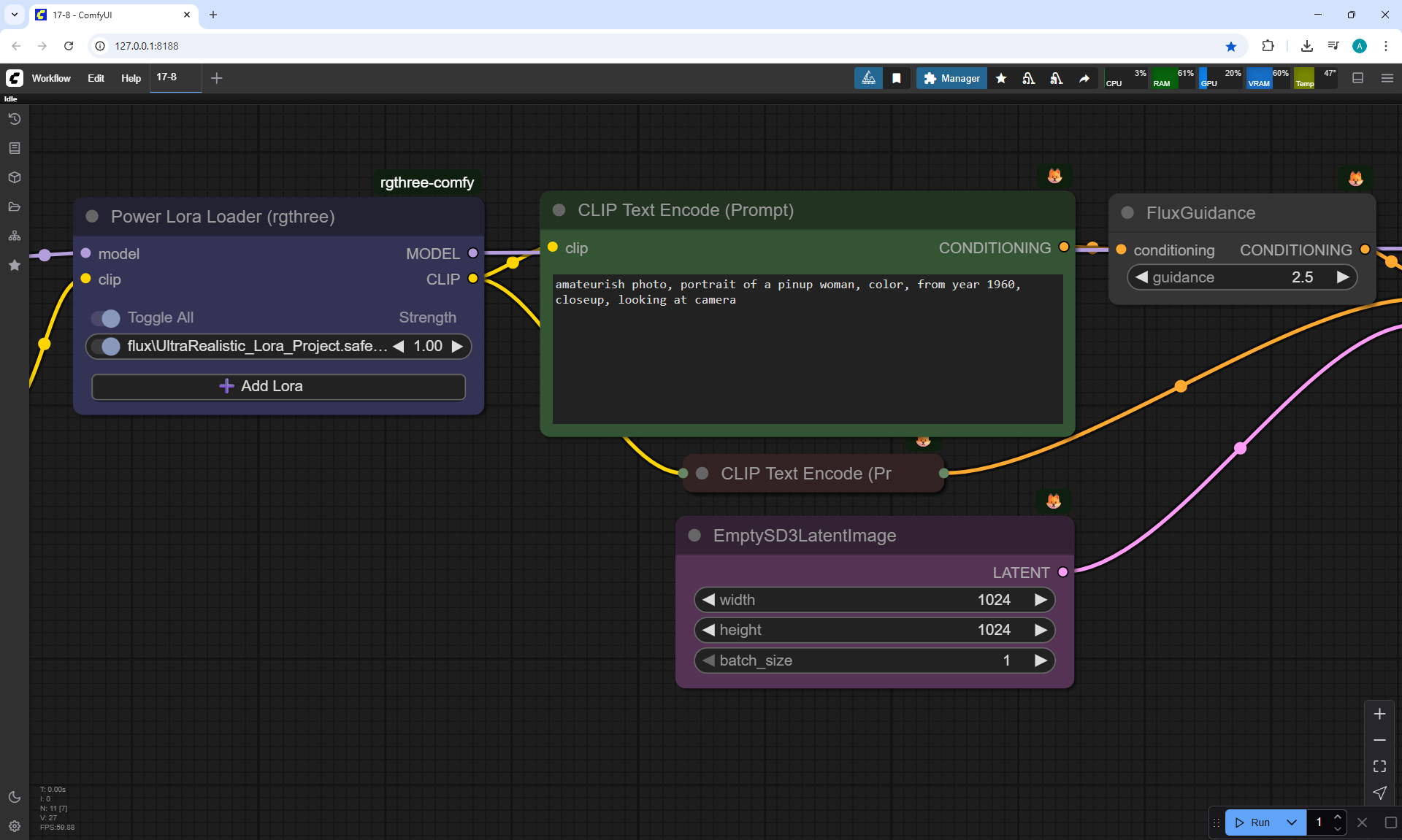The width and height of the screenshot is (1402, 840).
Task: Open the queue history sidebar panel
Action: (14, 119)
